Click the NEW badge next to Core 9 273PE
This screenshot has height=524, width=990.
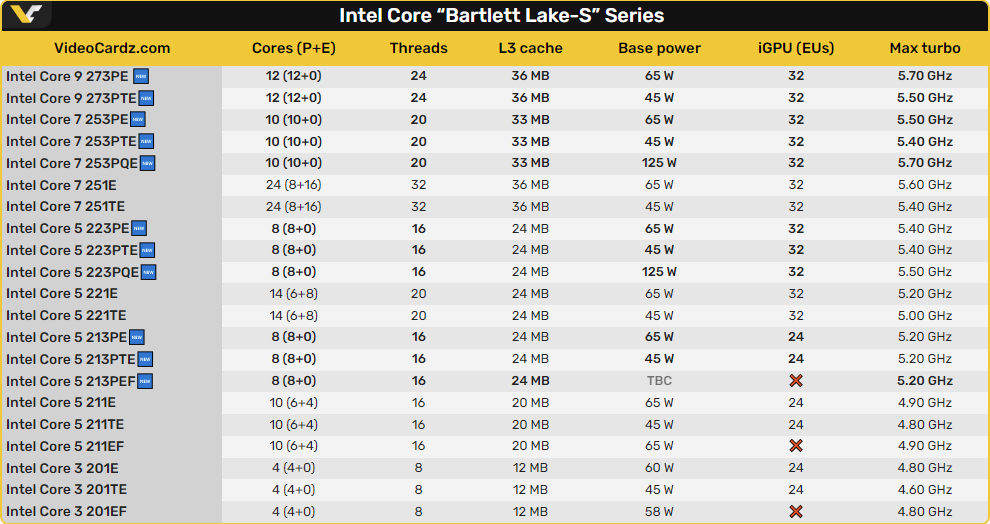pyautogui.click(x=141, y=76)
